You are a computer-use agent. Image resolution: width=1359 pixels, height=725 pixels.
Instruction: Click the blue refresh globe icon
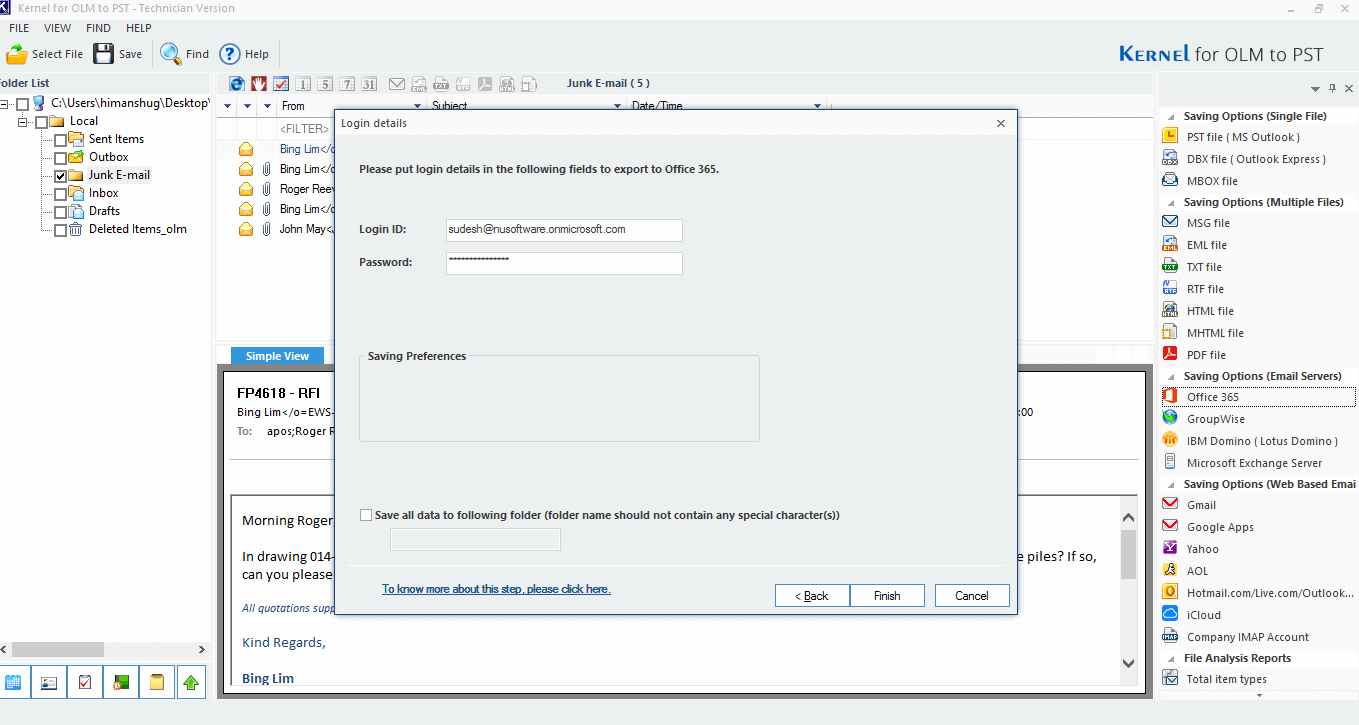237,84
